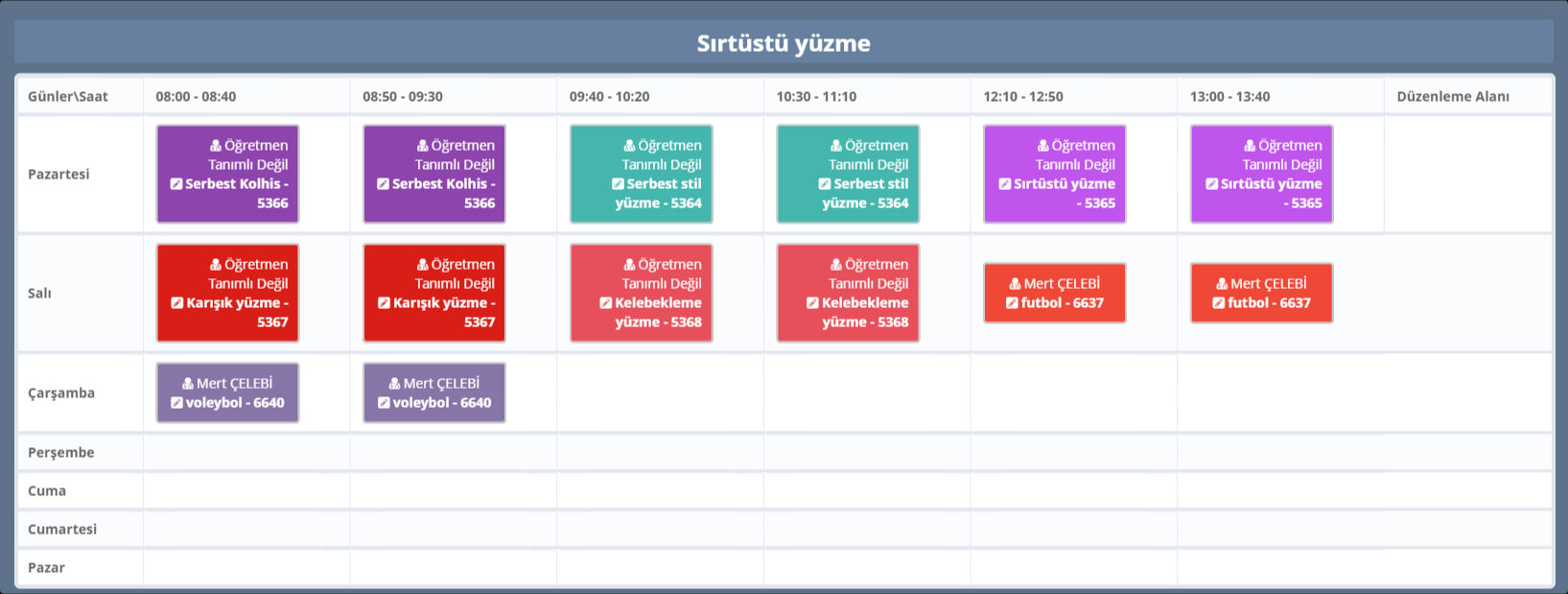Click edit icon on Monday 12:10 Sırtüstü yüzme card
The width and height of the screenshot is (1568, 594).
1005,184
